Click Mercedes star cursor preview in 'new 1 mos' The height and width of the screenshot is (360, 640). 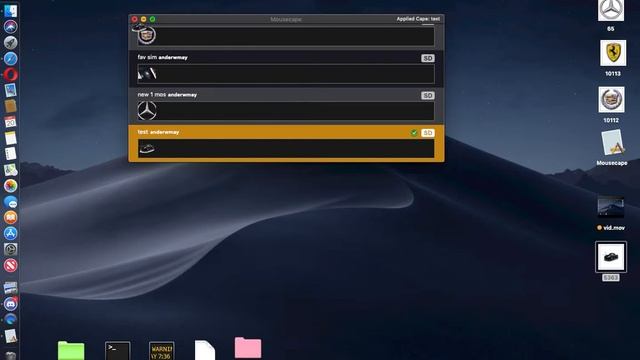coord(147,111)
